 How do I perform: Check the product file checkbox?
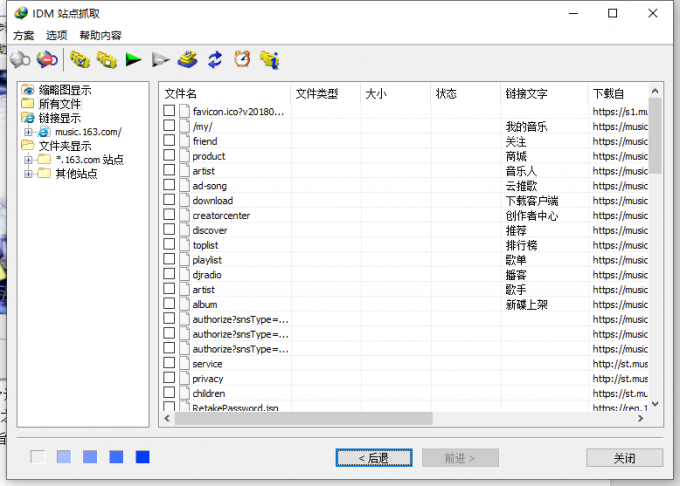click(x=169, y=155)
